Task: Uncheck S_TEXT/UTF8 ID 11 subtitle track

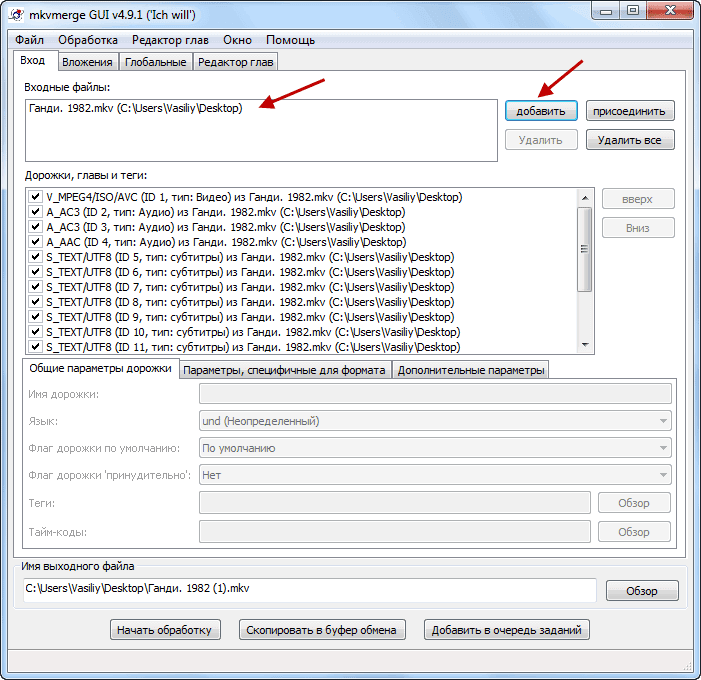Action: coord(35,346)
